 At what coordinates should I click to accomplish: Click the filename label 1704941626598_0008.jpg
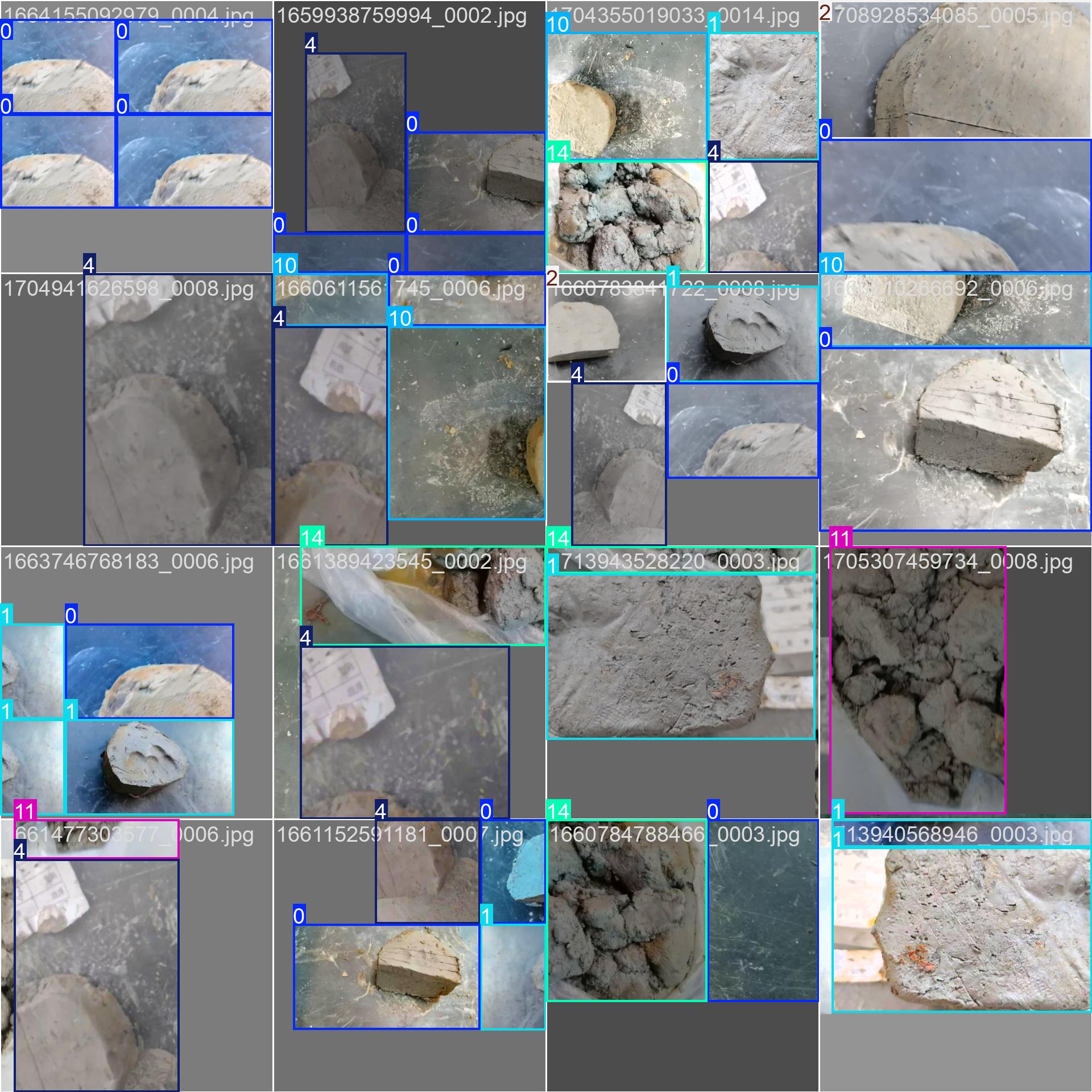(129, 288)
